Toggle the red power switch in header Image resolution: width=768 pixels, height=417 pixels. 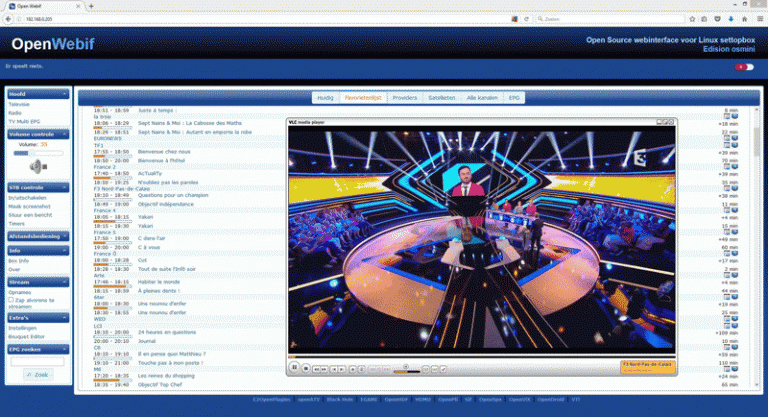tap(744, 67)
